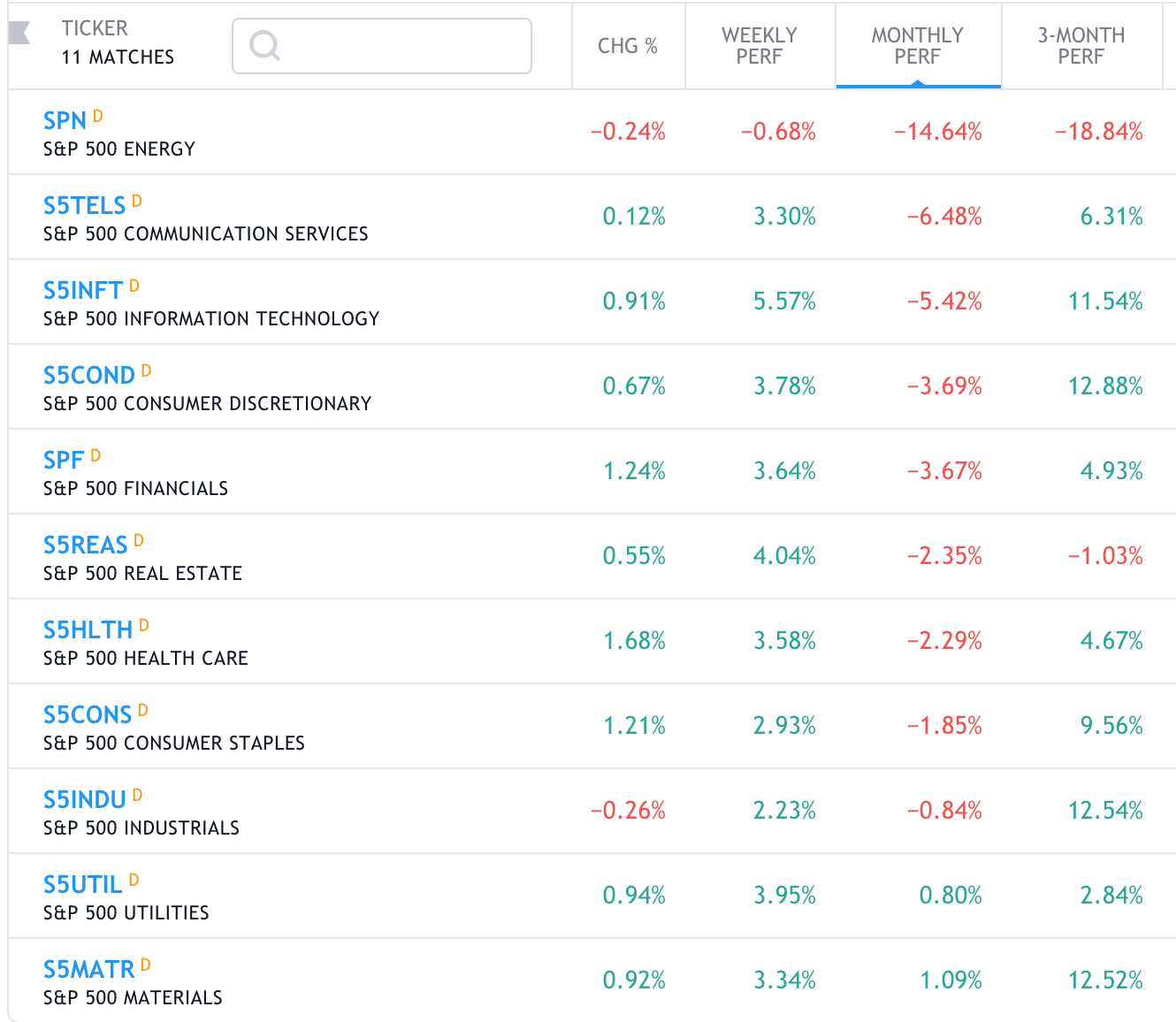Sort by WEEKLY PERF column header
The image size is (1176, 1022).
tap(759, 46)
